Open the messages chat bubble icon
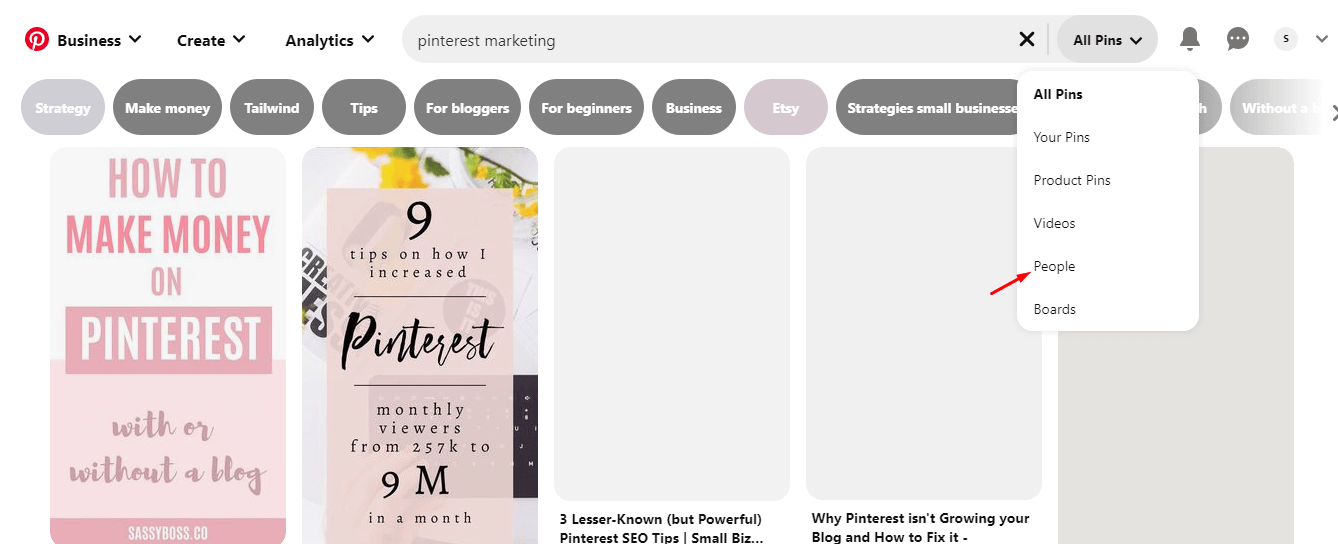 [x=1238, y=39]
